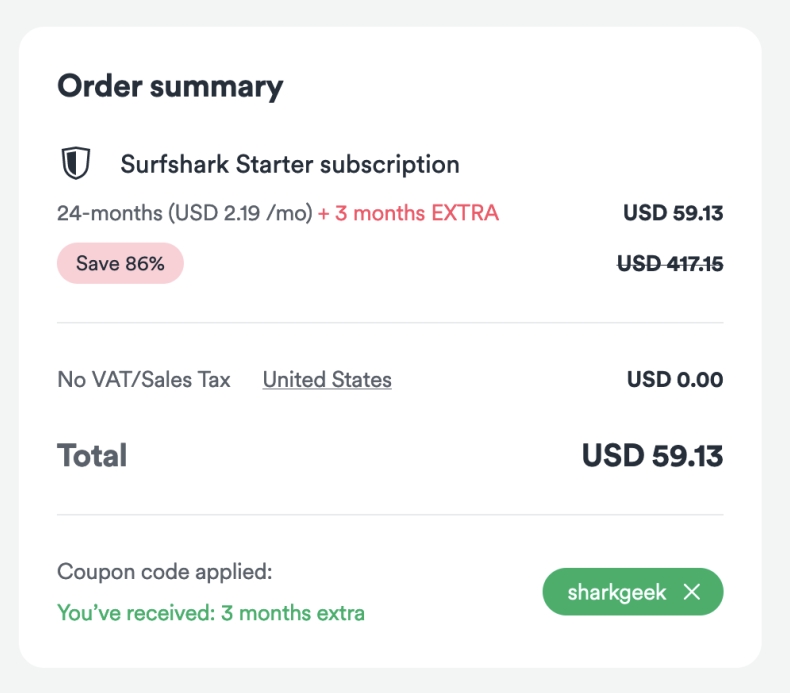Click the sharkgeek coupon code chip
Image resolution: width=790 pixels, height=693 pixels.
coord(616,593)
